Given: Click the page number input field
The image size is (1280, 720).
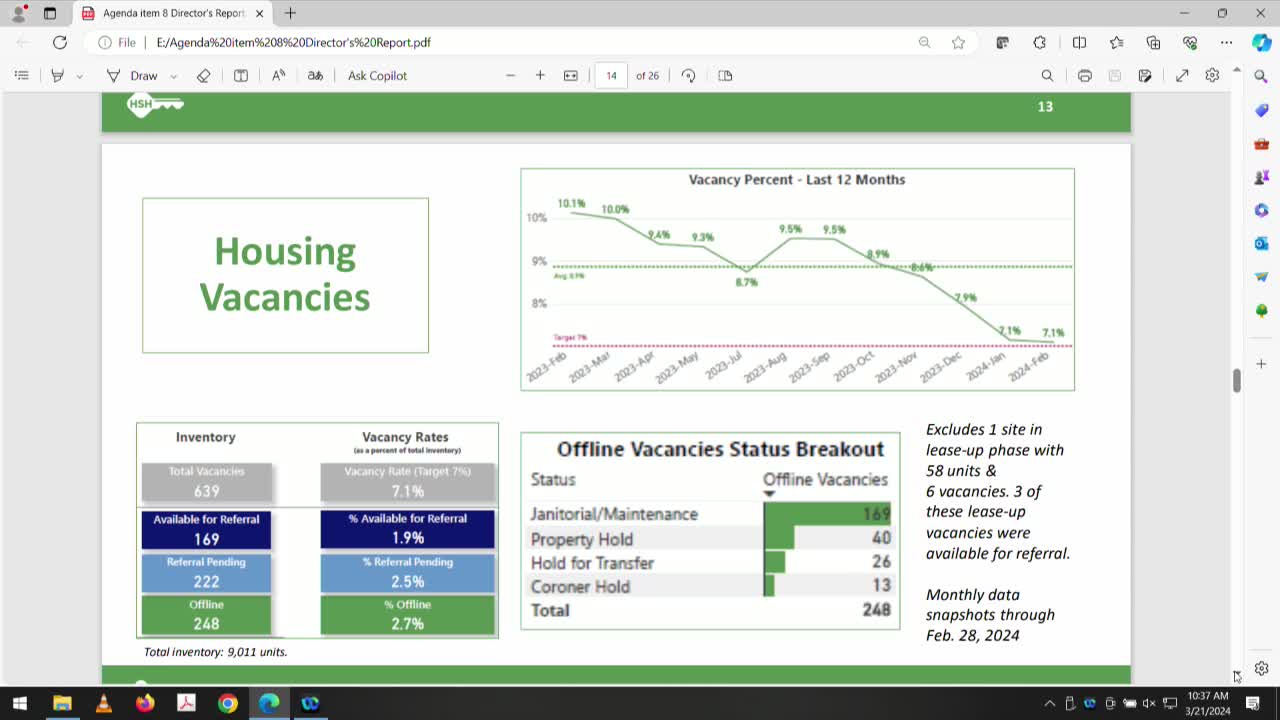Looking at the screenshot, I should coord(610,75).
